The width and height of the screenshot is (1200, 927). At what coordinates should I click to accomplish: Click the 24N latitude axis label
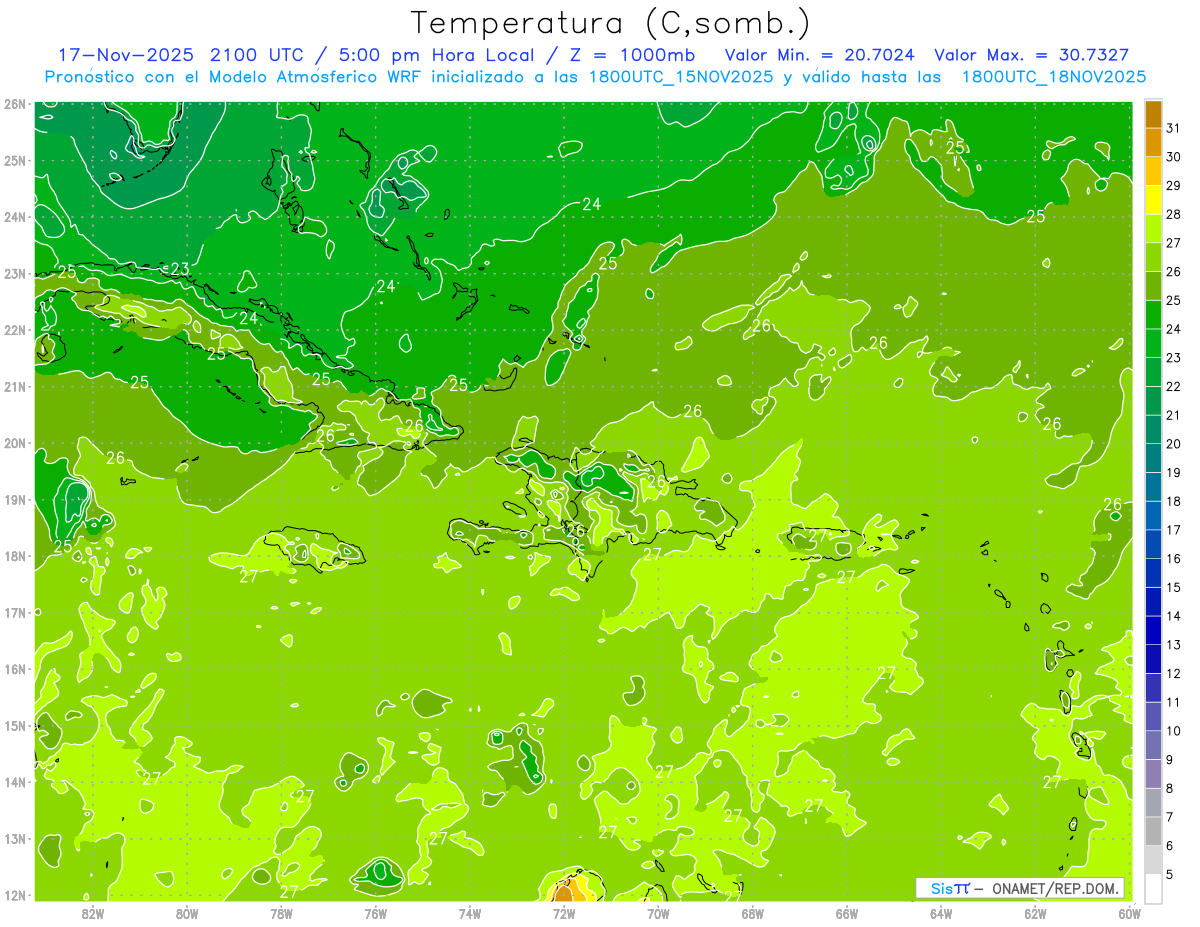point(14,217)
